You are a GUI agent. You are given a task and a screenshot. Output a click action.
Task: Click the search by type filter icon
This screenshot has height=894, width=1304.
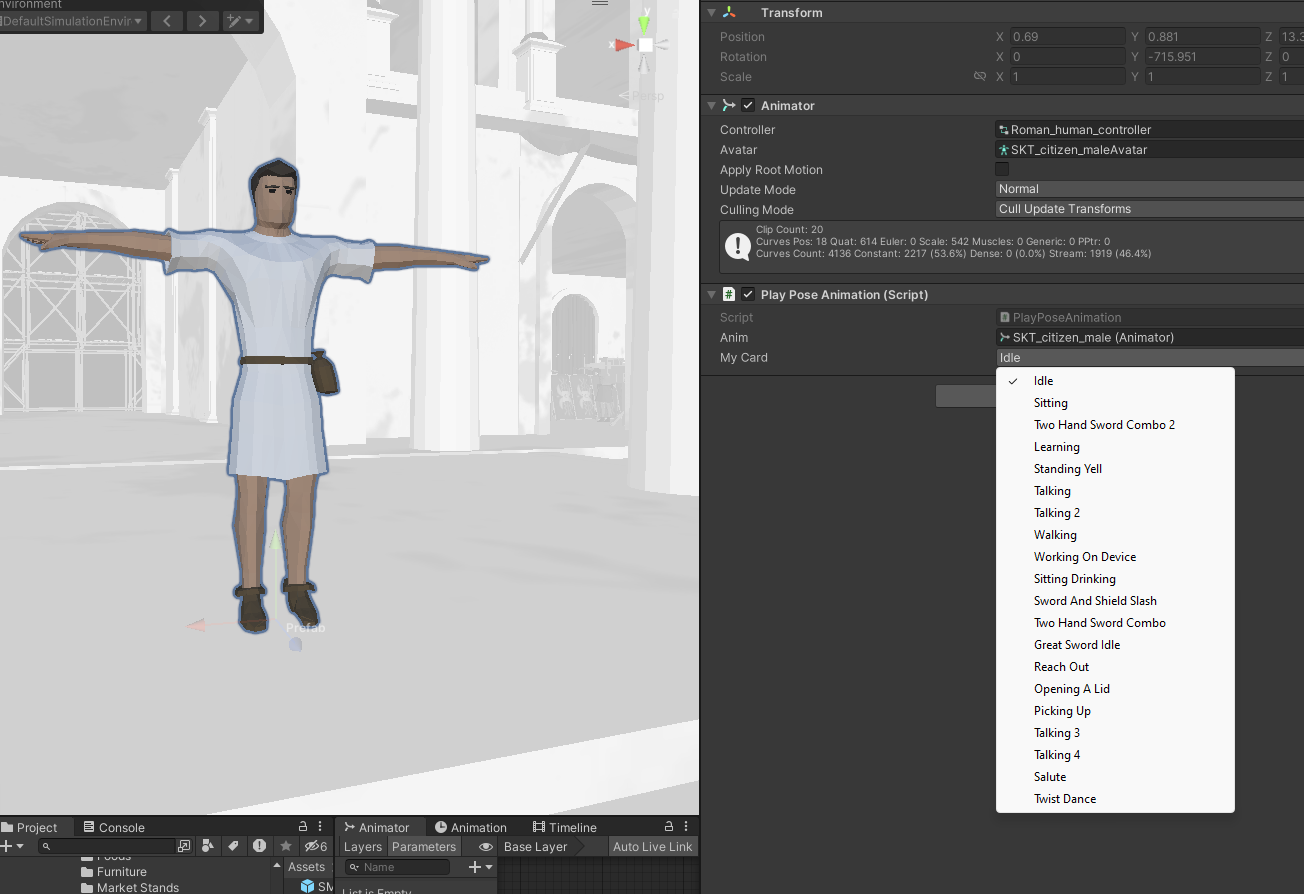click(x=208, y=846)
